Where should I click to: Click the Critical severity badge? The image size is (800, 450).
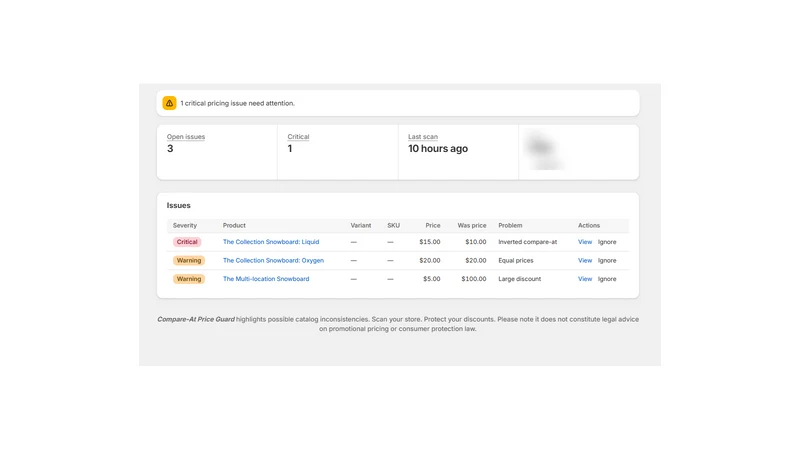(187, 242)
